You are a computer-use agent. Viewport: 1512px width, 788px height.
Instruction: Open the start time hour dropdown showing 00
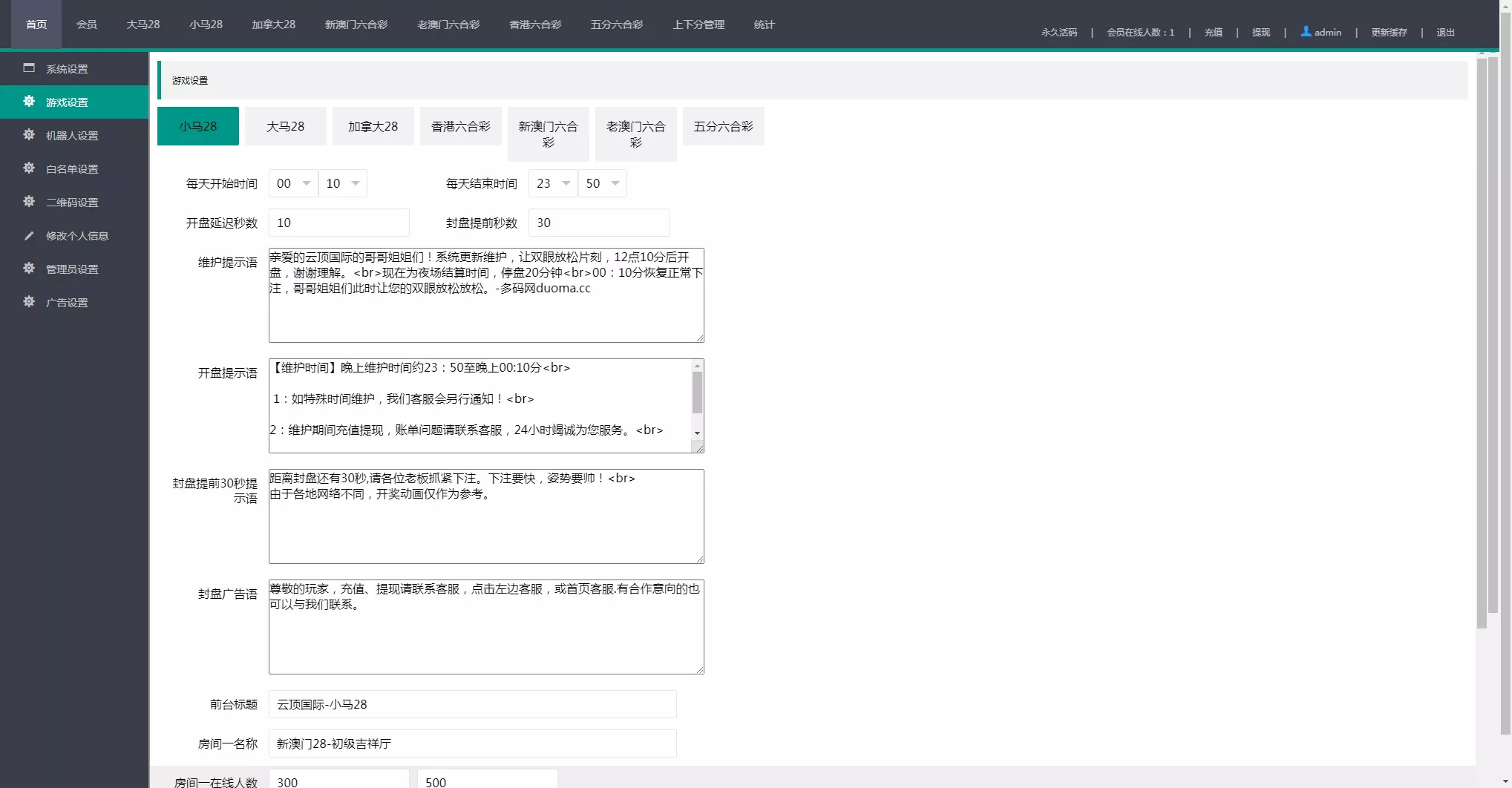[292, 183]
